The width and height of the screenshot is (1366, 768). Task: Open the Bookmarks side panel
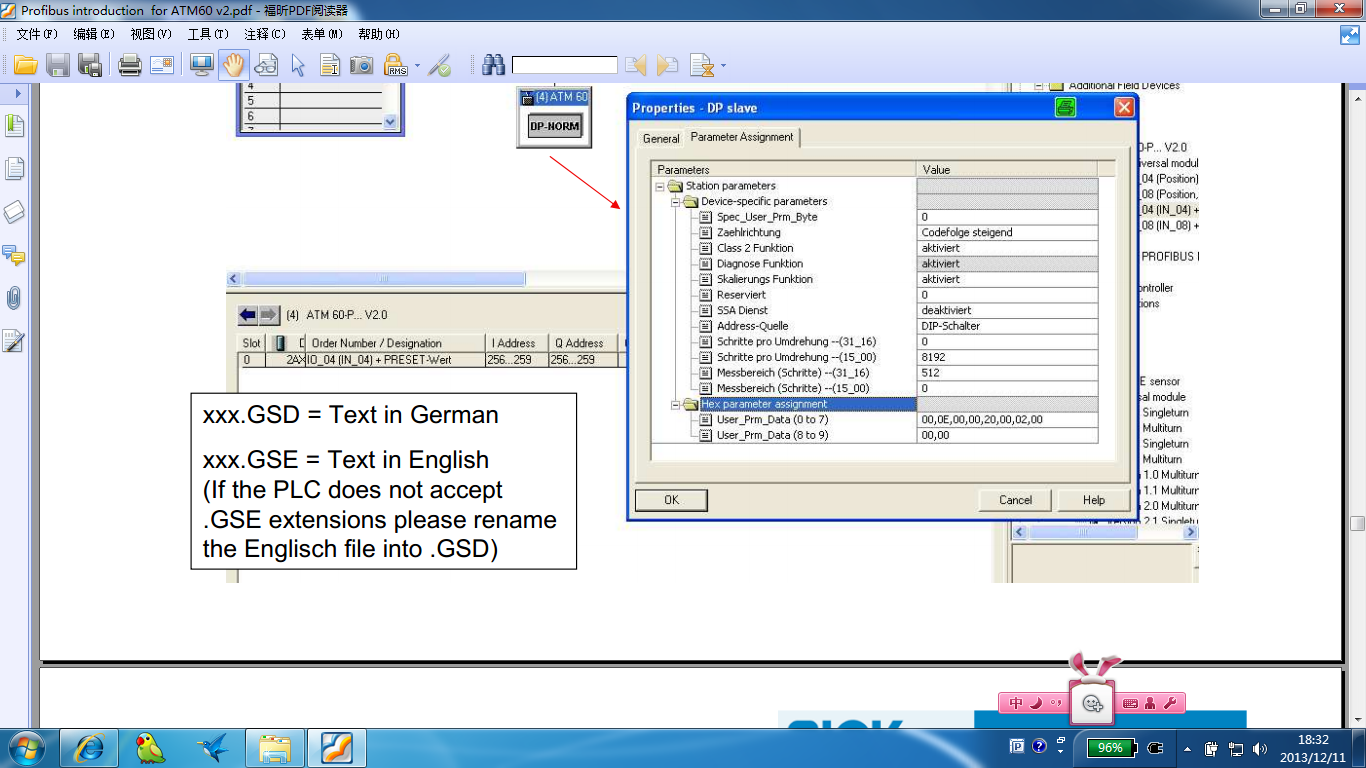coord(15,126)
